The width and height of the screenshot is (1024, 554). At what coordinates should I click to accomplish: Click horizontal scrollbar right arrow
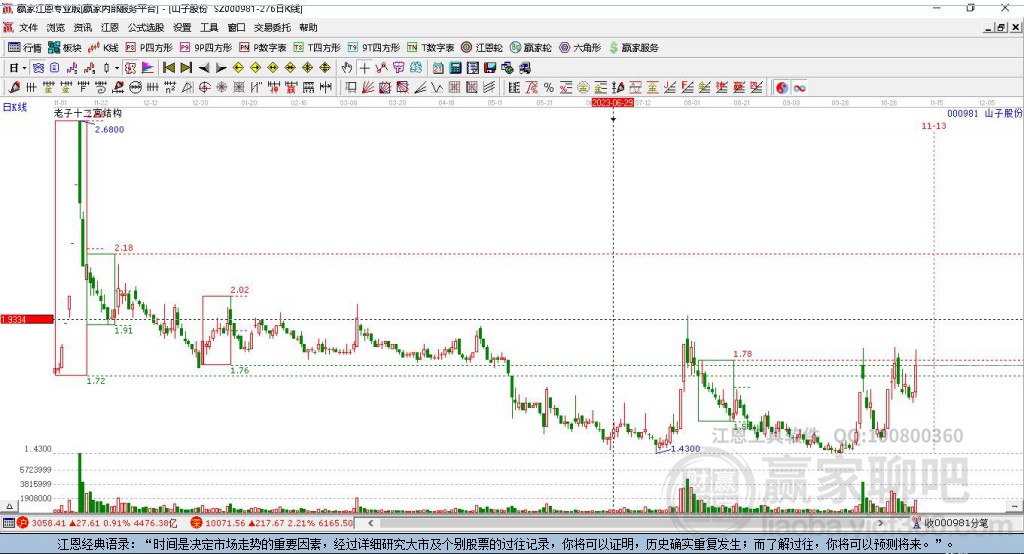point(880,523)
